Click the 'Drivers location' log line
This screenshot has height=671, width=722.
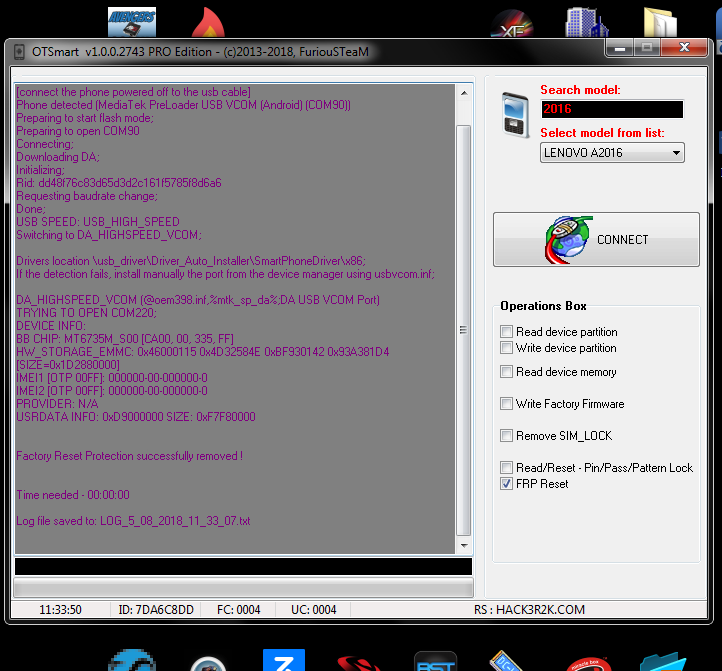(x=191, y=261)
